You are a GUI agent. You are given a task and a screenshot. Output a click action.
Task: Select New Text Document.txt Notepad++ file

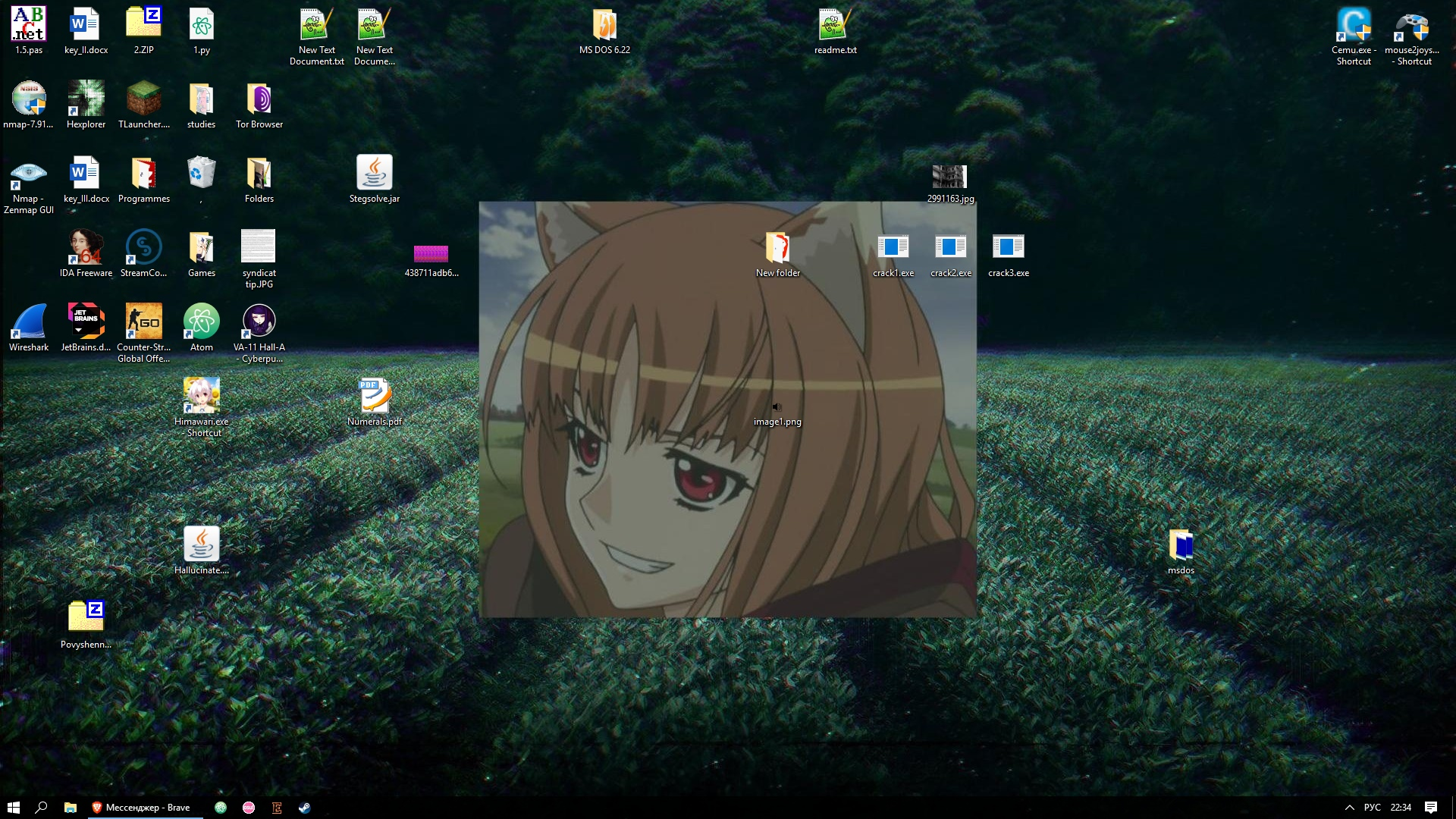pos(316,24)
